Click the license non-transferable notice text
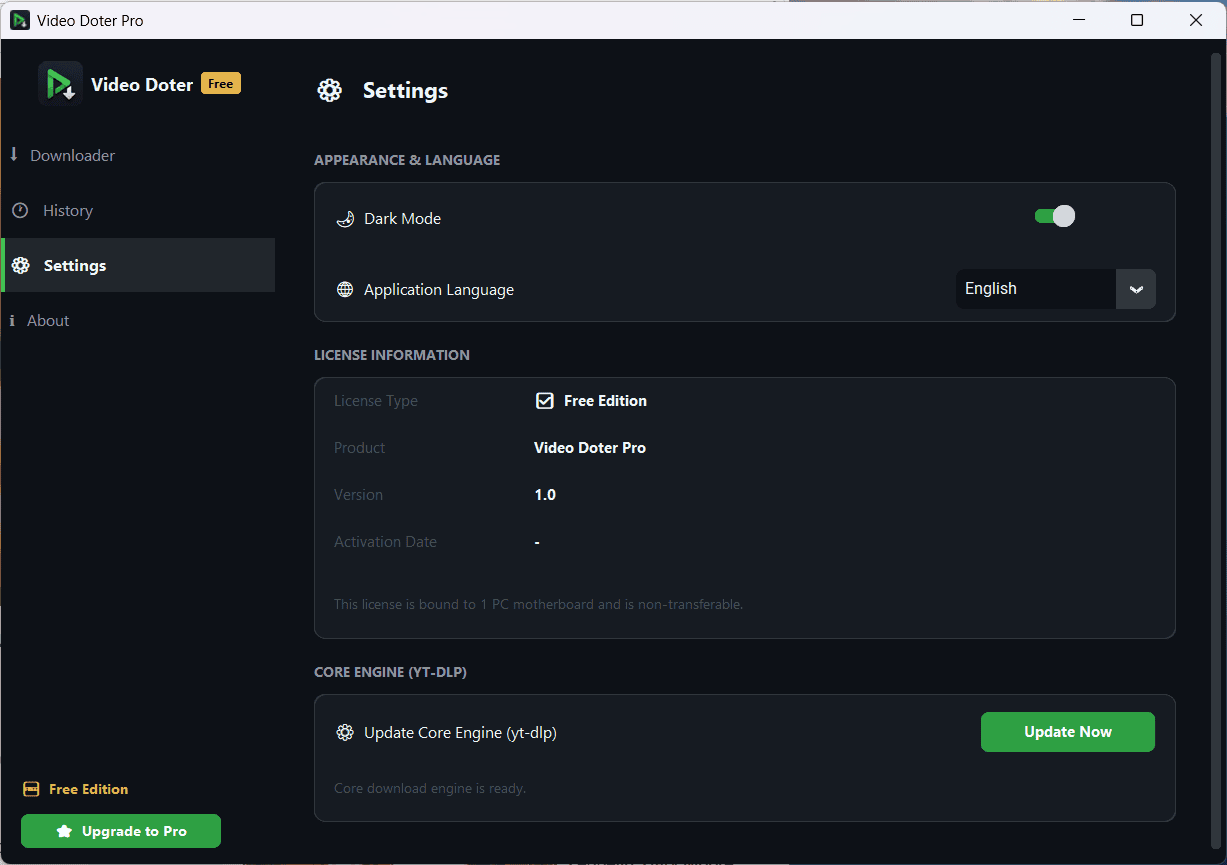The height and width of the screenshot is (865, 1227). [x=539, y=604]
